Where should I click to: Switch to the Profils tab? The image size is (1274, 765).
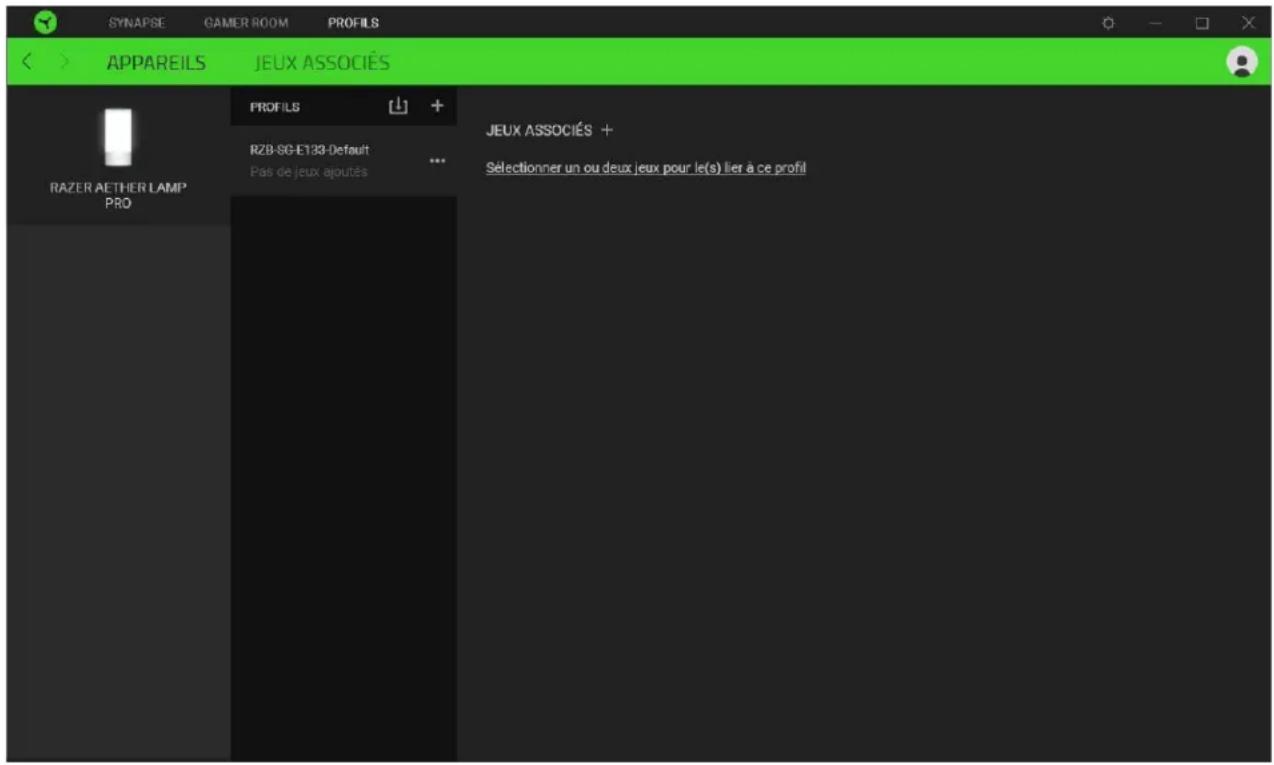[x=353, y=22]
